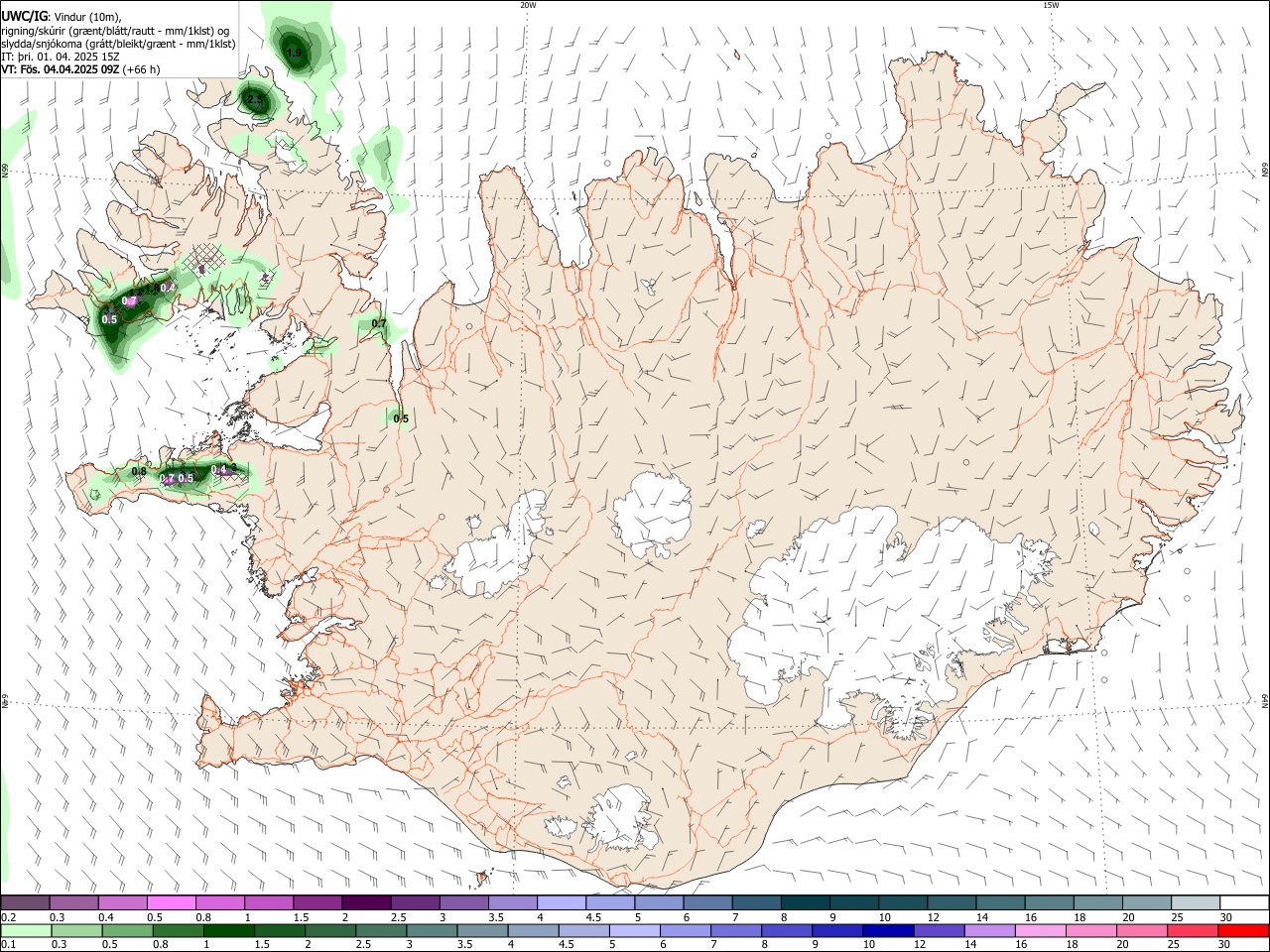Pick the white 30+ snow scale swatch
Viewport: 1270px width, 952px height.
coord(1244,902)
